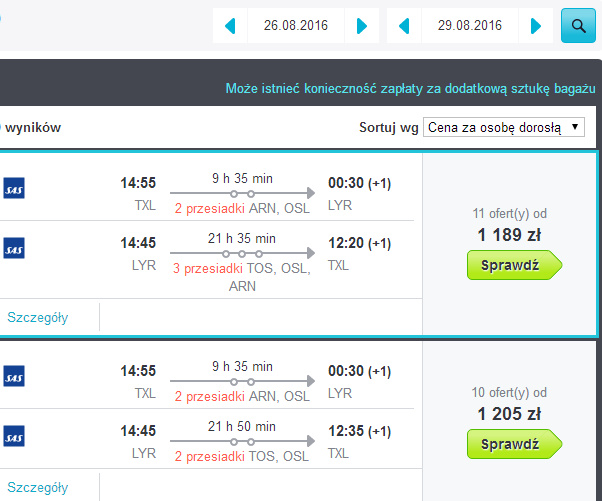Click the return date field 29.08.2016
Screen dimensions: 602x501
coord(470,26)
